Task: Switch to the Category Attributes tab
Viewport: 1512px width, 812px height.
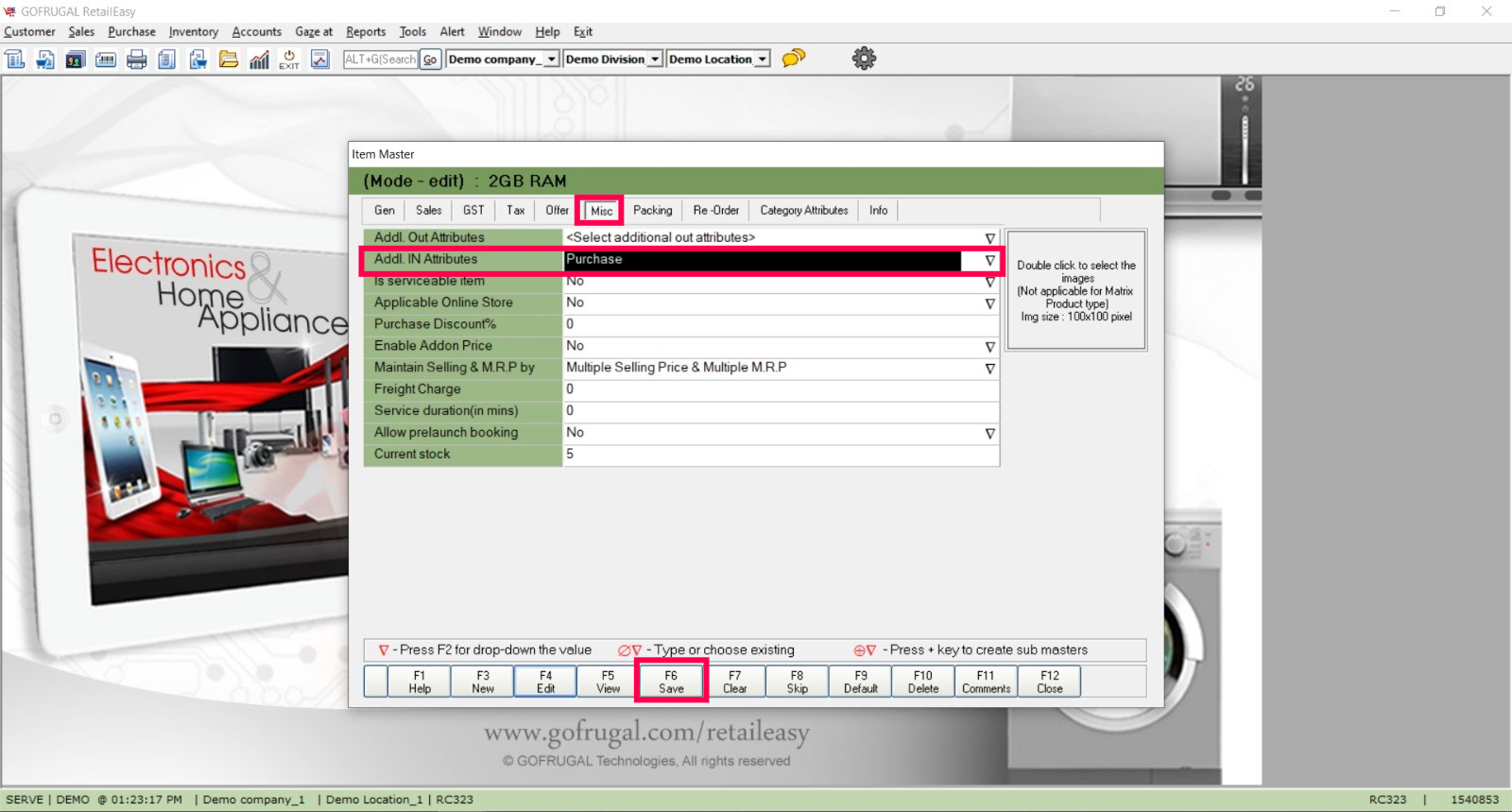Action: tap(804, 211)
